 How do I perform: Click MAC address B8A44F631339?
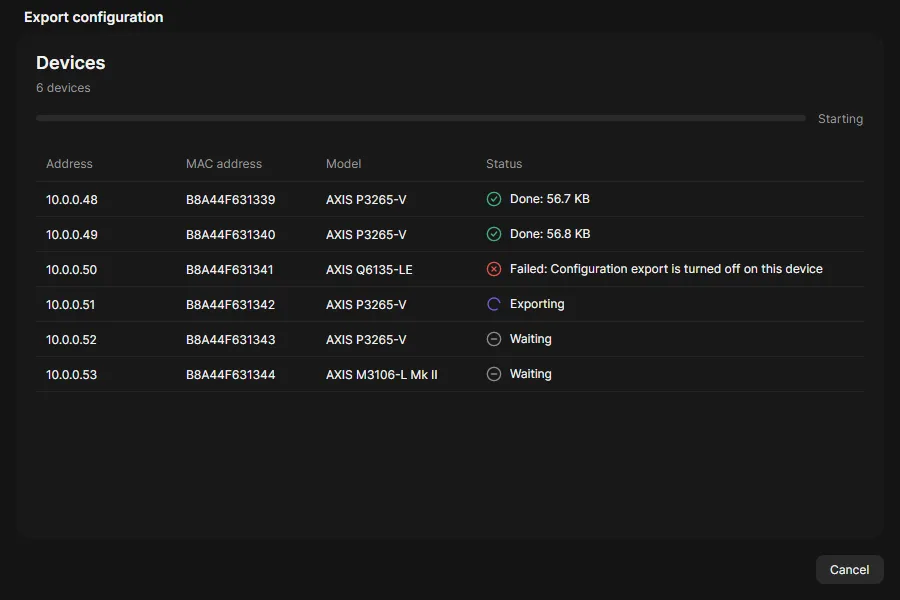(x=231, y=200)
